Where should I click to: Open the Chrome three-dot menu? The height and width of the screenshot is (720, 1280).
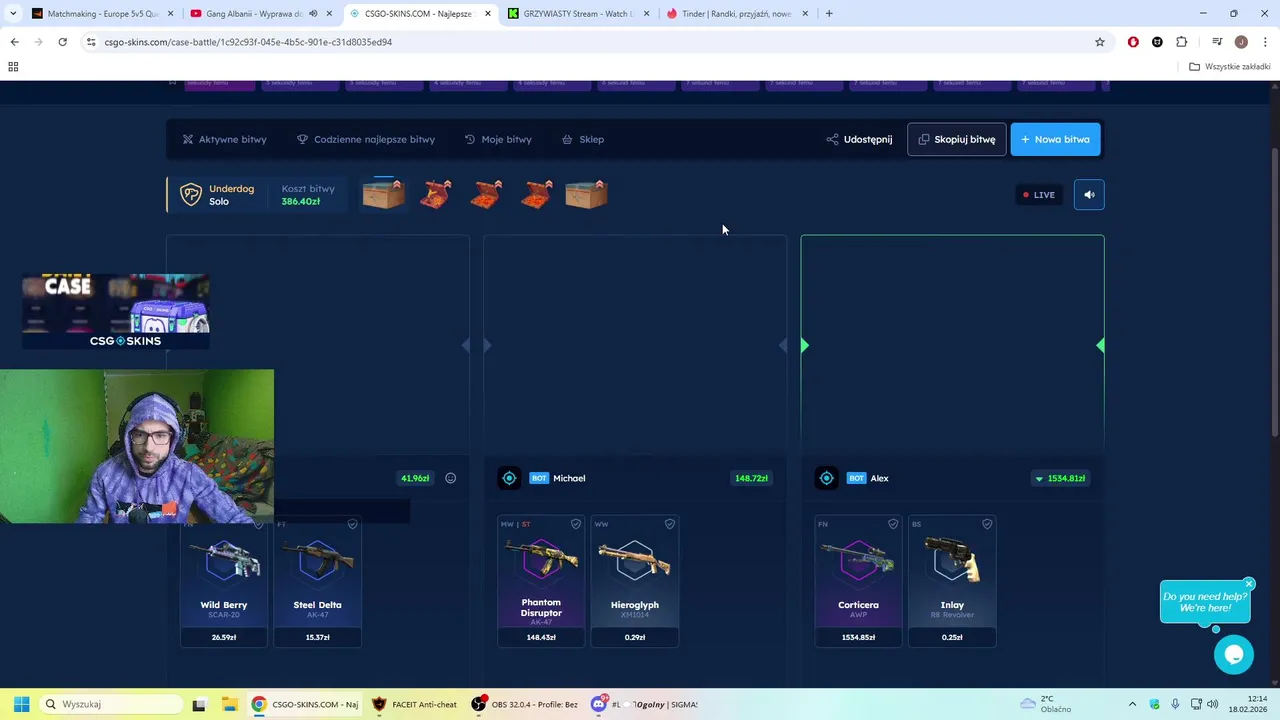1266,42
